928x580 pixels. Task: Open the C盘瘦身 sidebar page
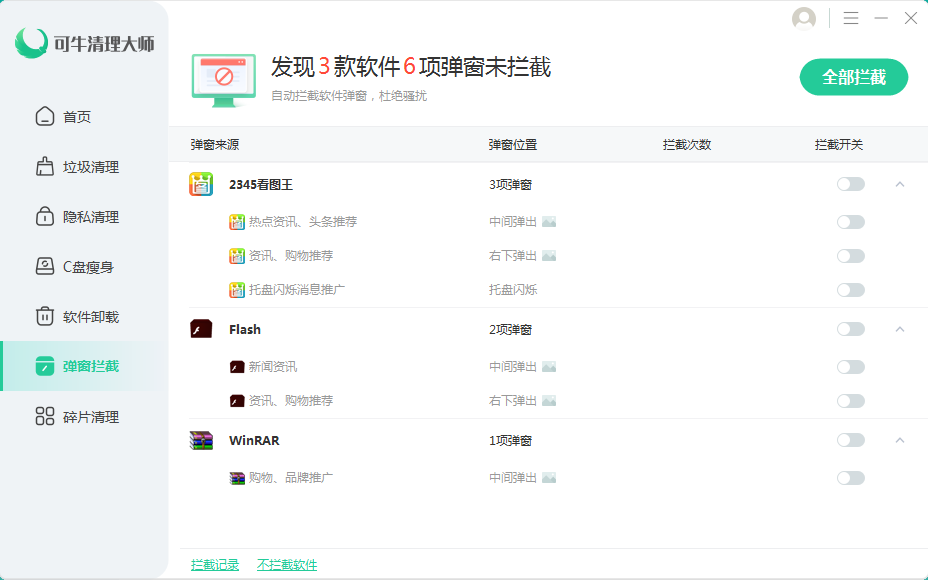pos(88,267)
